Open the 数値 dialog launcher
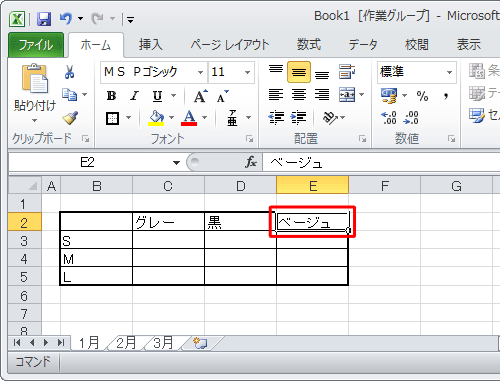This screenshot has width=500, height=381. tap(451, 139)
